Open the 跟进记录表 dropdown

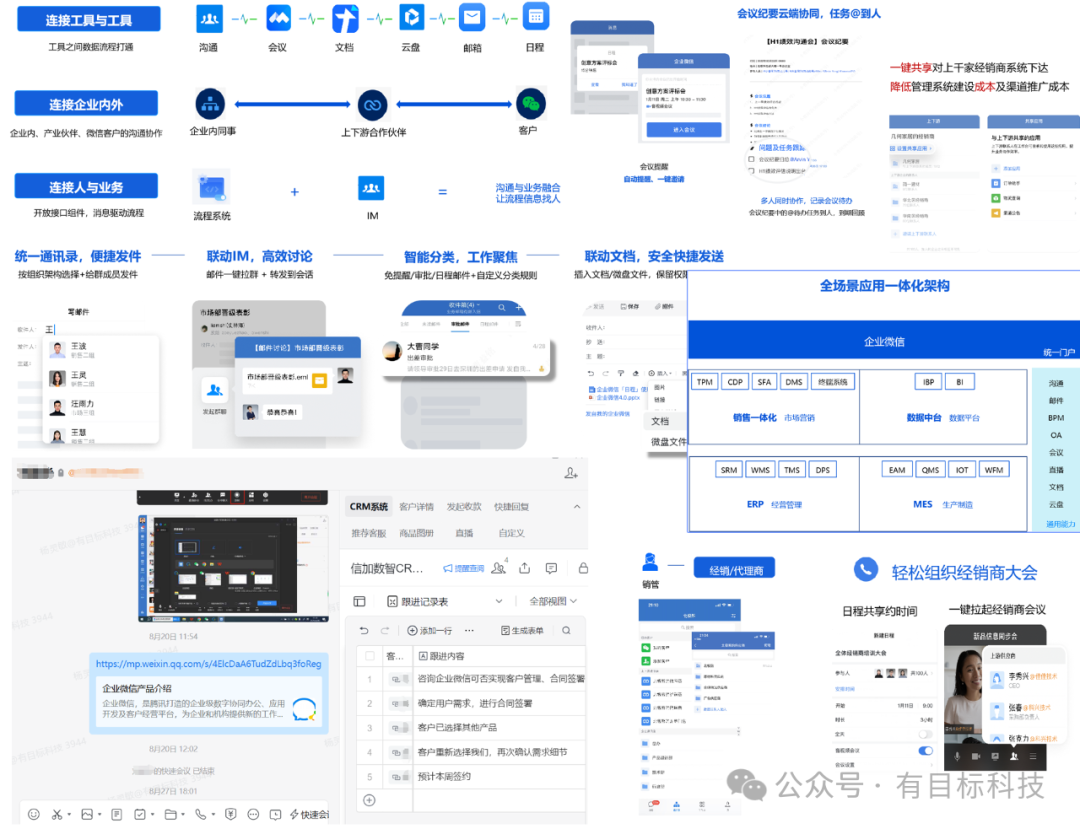[499, 601]
